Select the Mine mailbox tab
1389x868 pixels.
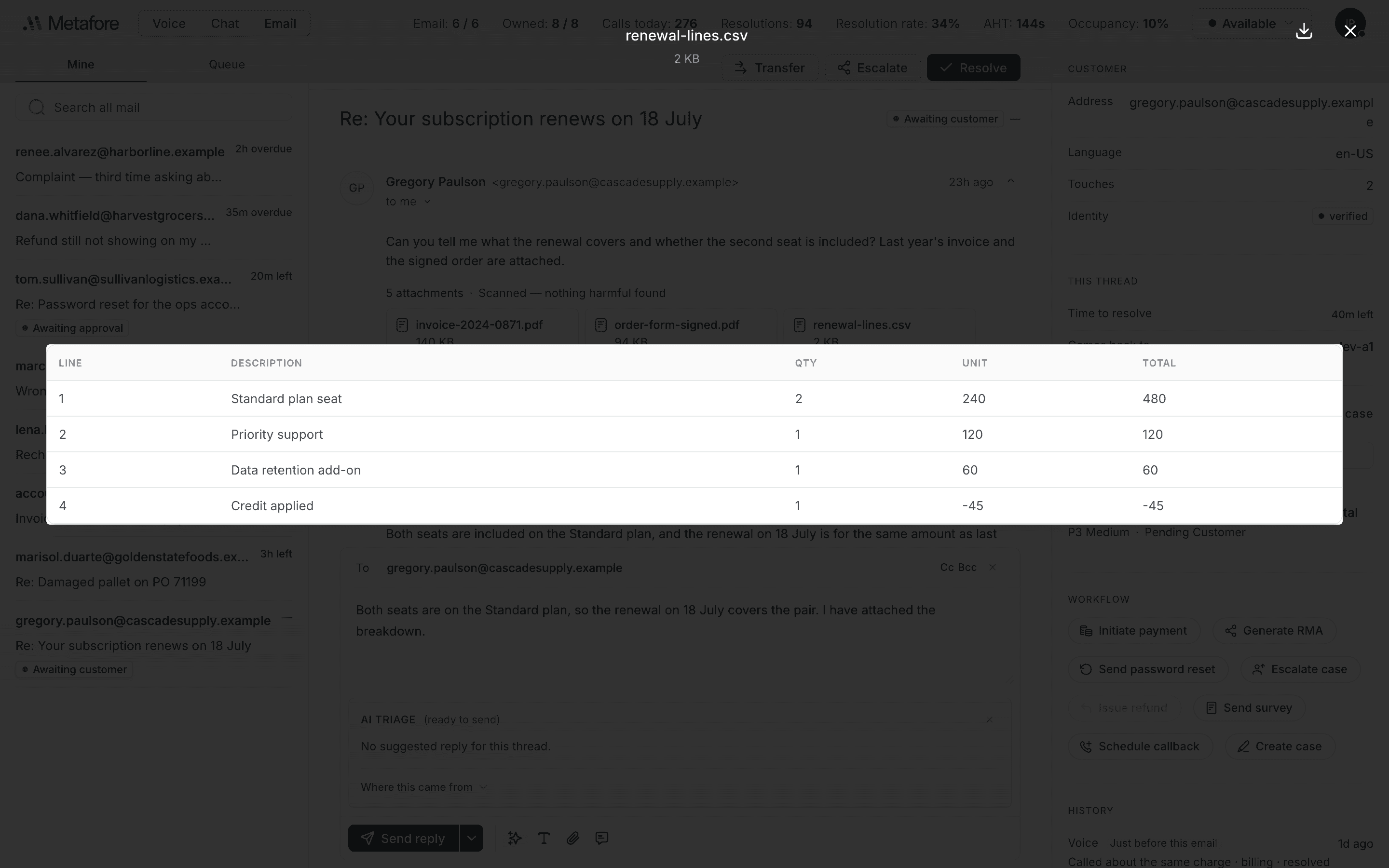(x=81, y=64)
